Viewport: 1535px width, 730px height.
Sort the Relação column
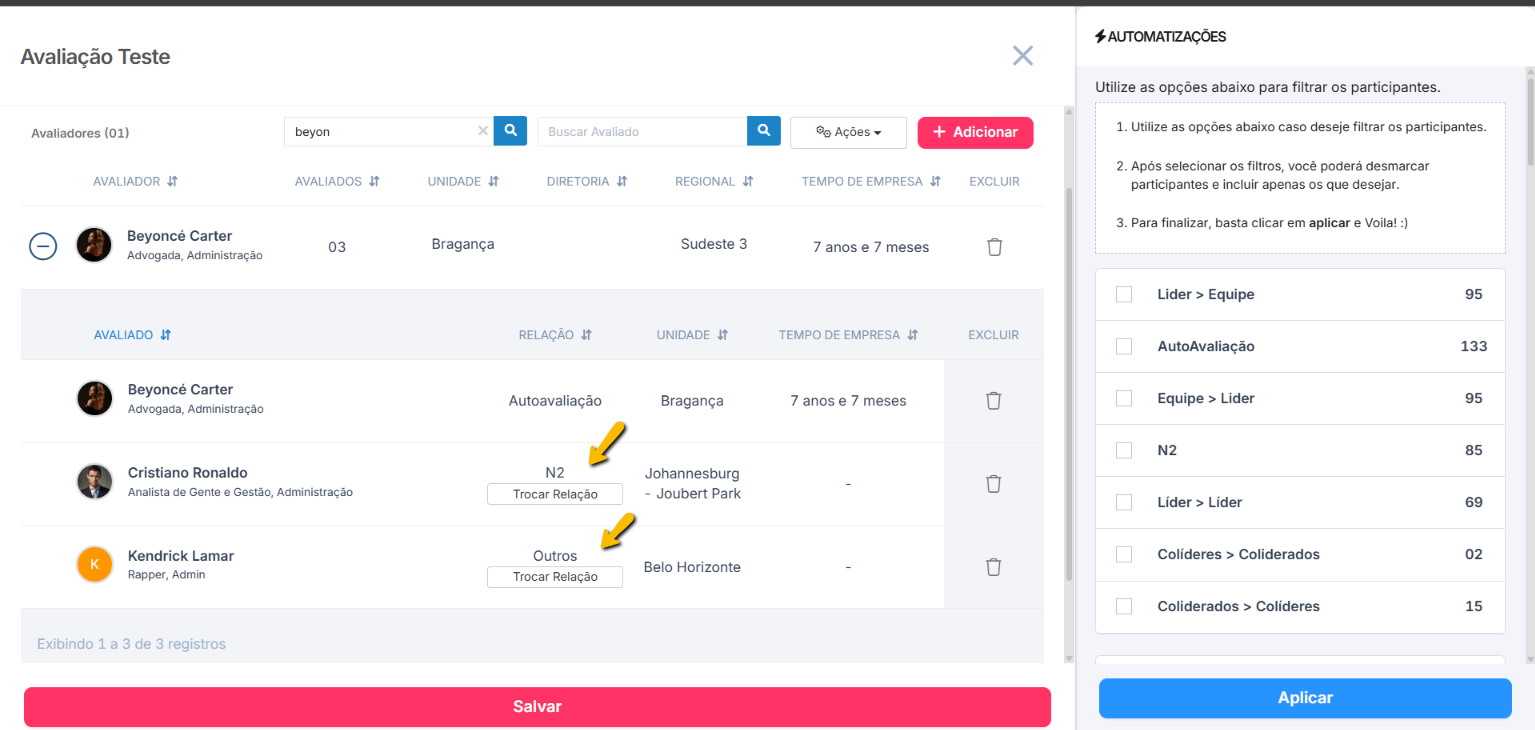(587, 335)
